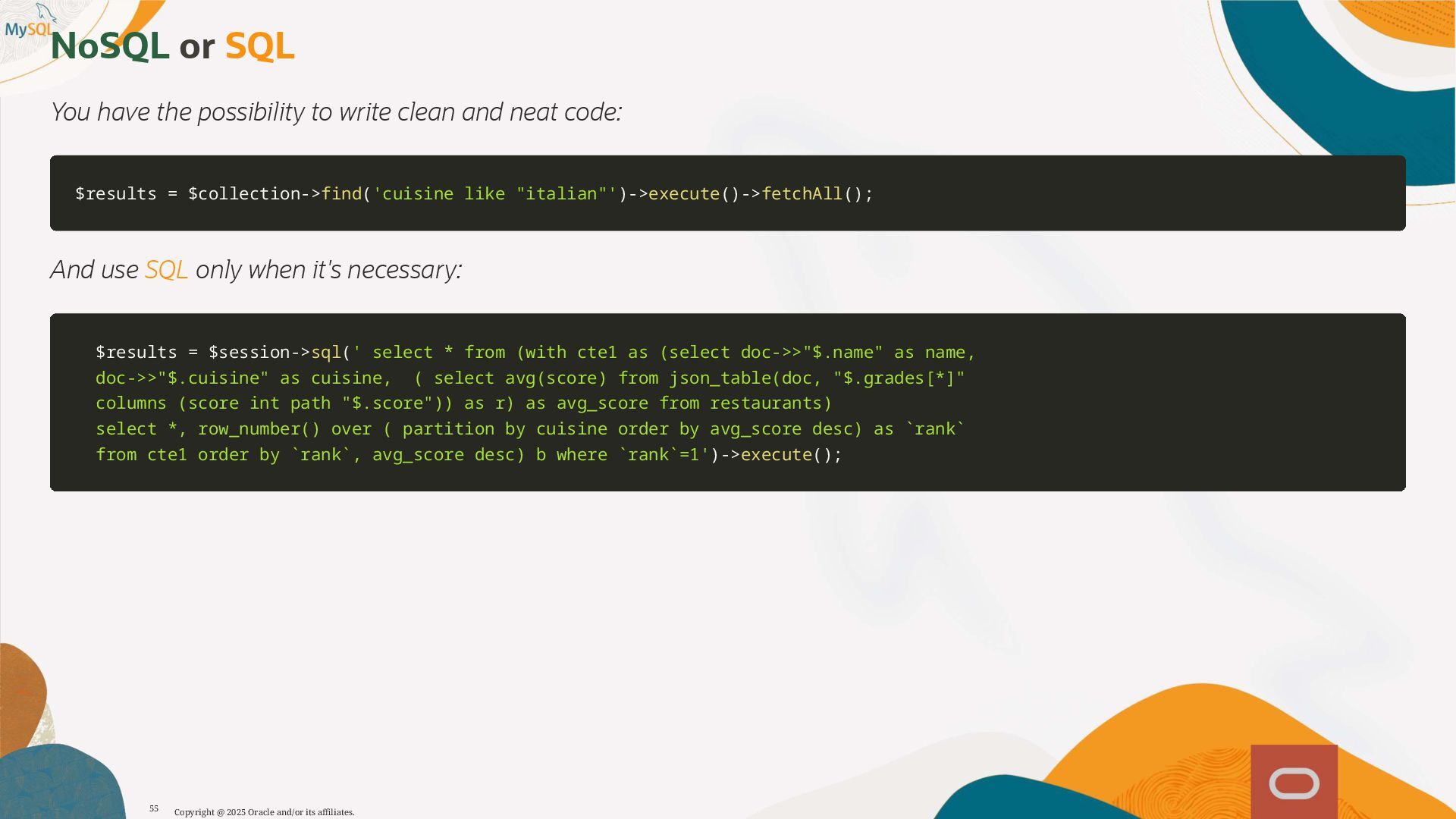Click the slide number 55
This screenshot has width=1456, height=819.
coord(154,808)
